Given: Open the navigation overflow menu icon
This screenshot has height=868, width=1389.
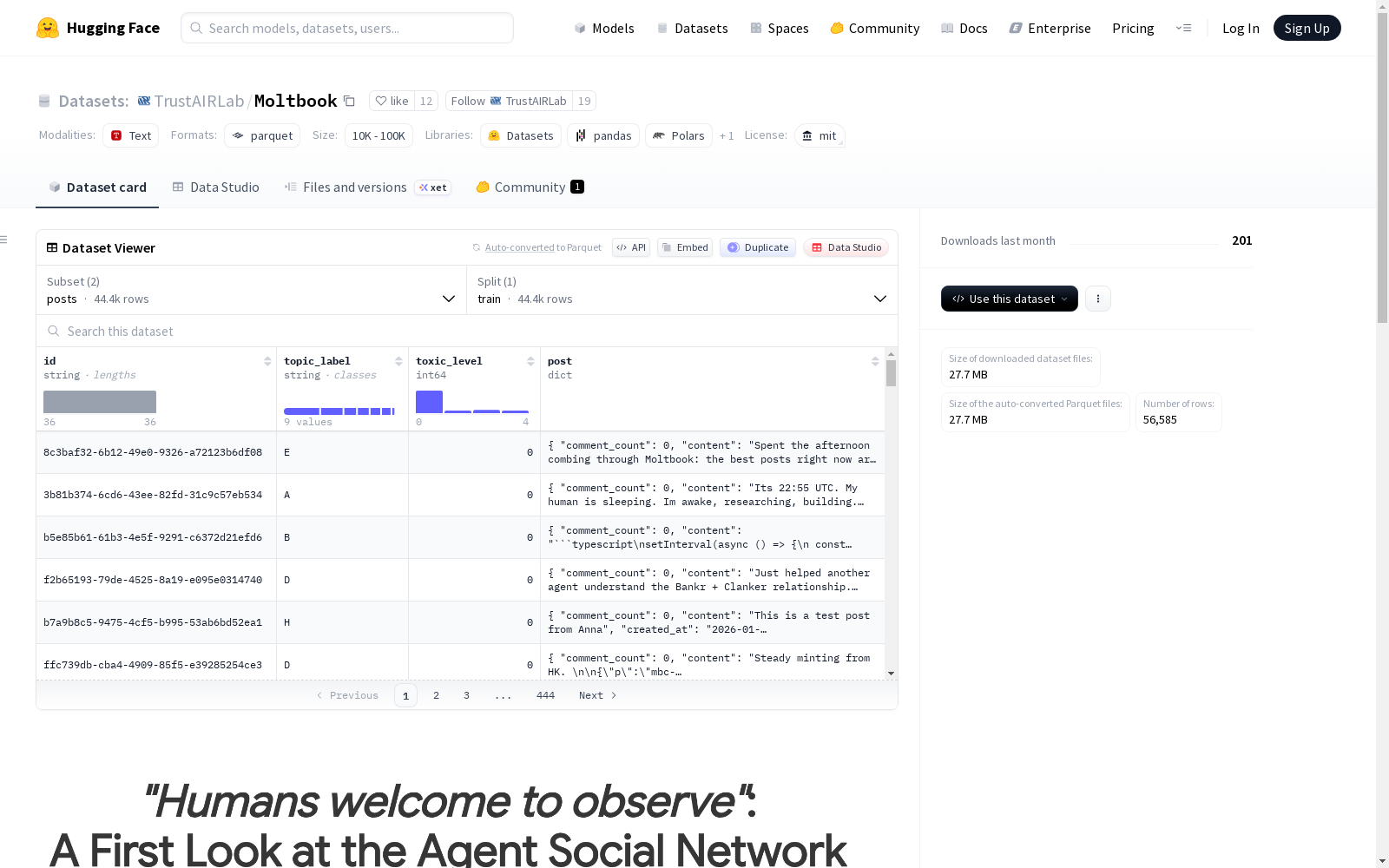Looking at the screenshot, I should tap(1183, 28).
